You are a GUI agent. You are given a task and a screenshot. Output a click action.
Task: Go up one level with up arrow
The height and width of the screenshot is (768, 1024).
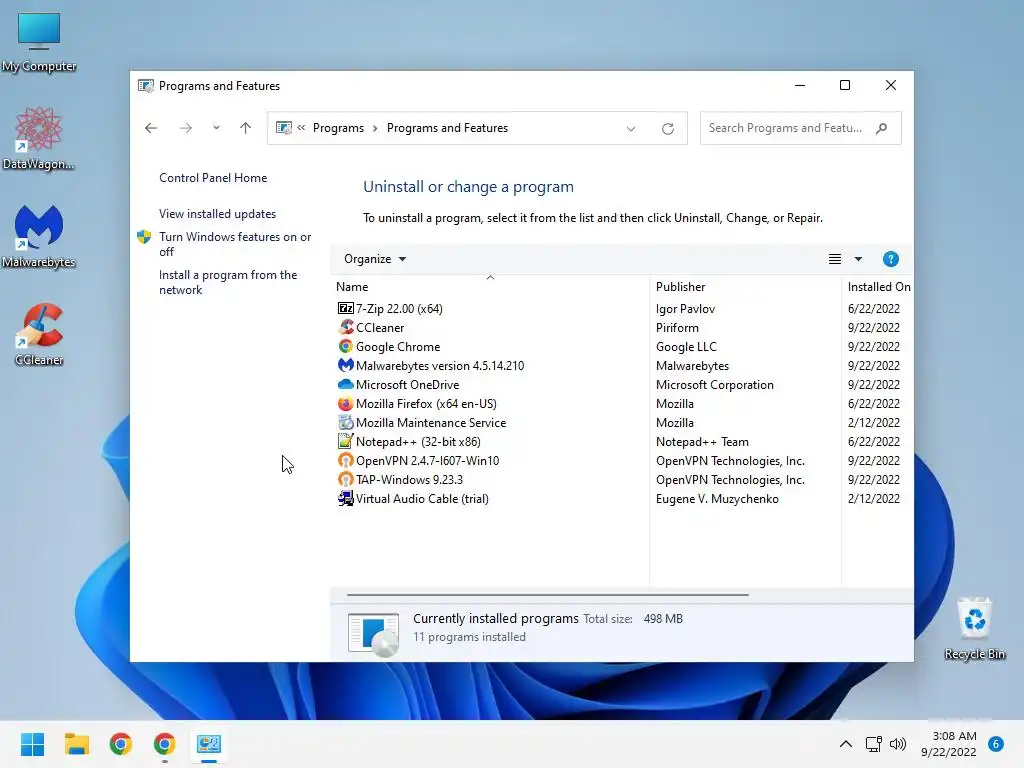click(245, 128)
